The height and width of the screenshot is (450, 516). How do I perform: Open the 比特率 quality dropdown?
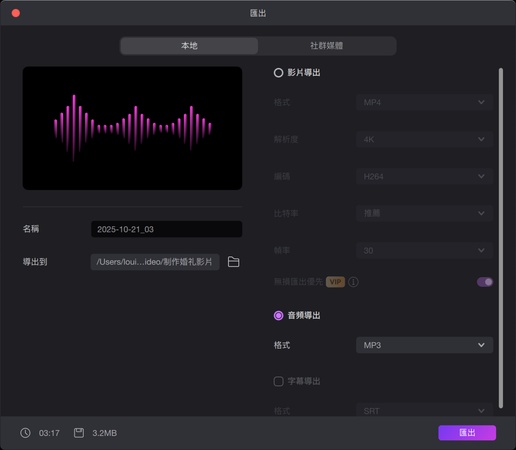coord(424,213)
